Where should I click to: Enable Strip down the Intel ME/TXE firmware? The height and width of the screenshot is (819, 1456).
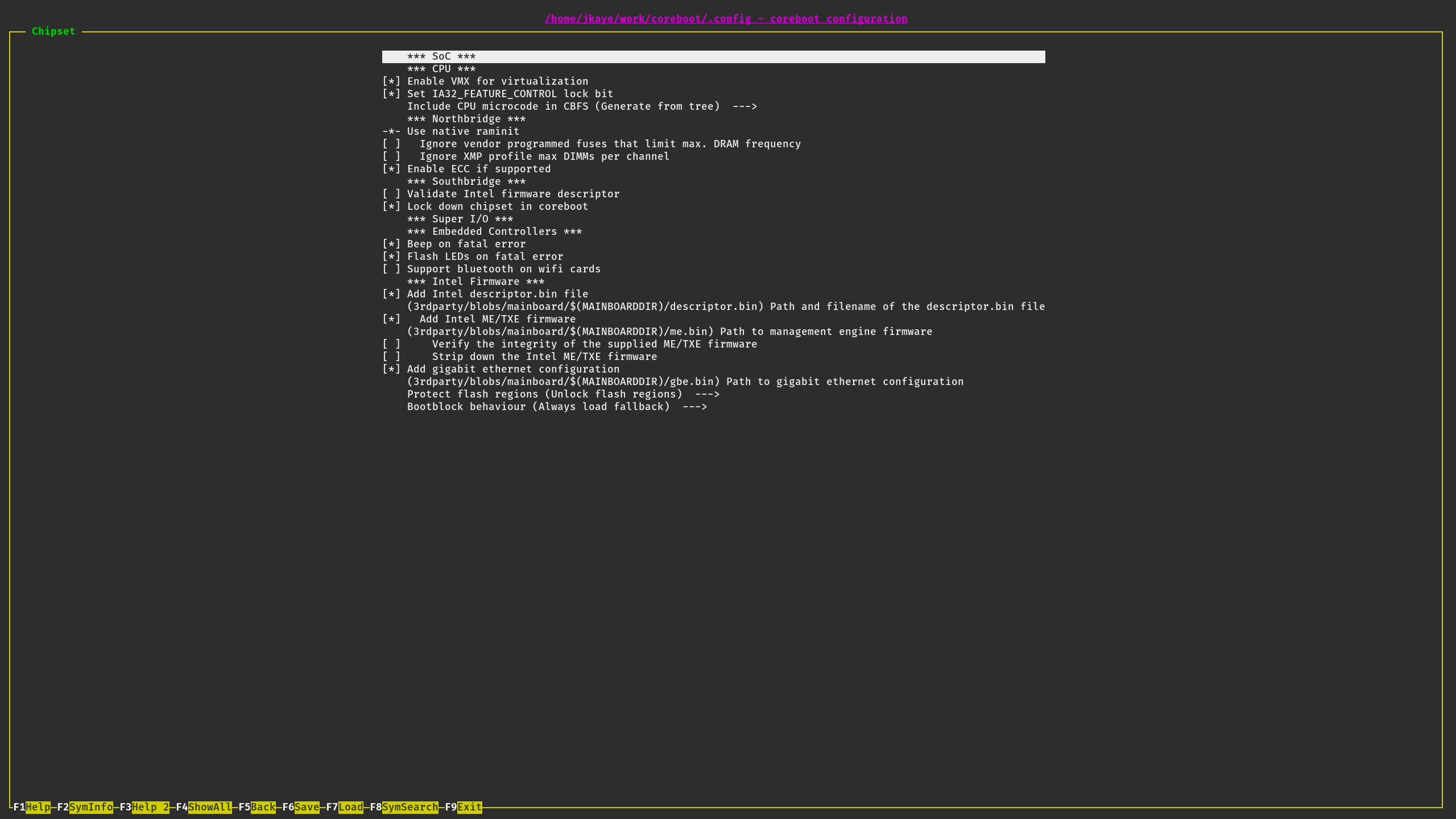[391, 357]
